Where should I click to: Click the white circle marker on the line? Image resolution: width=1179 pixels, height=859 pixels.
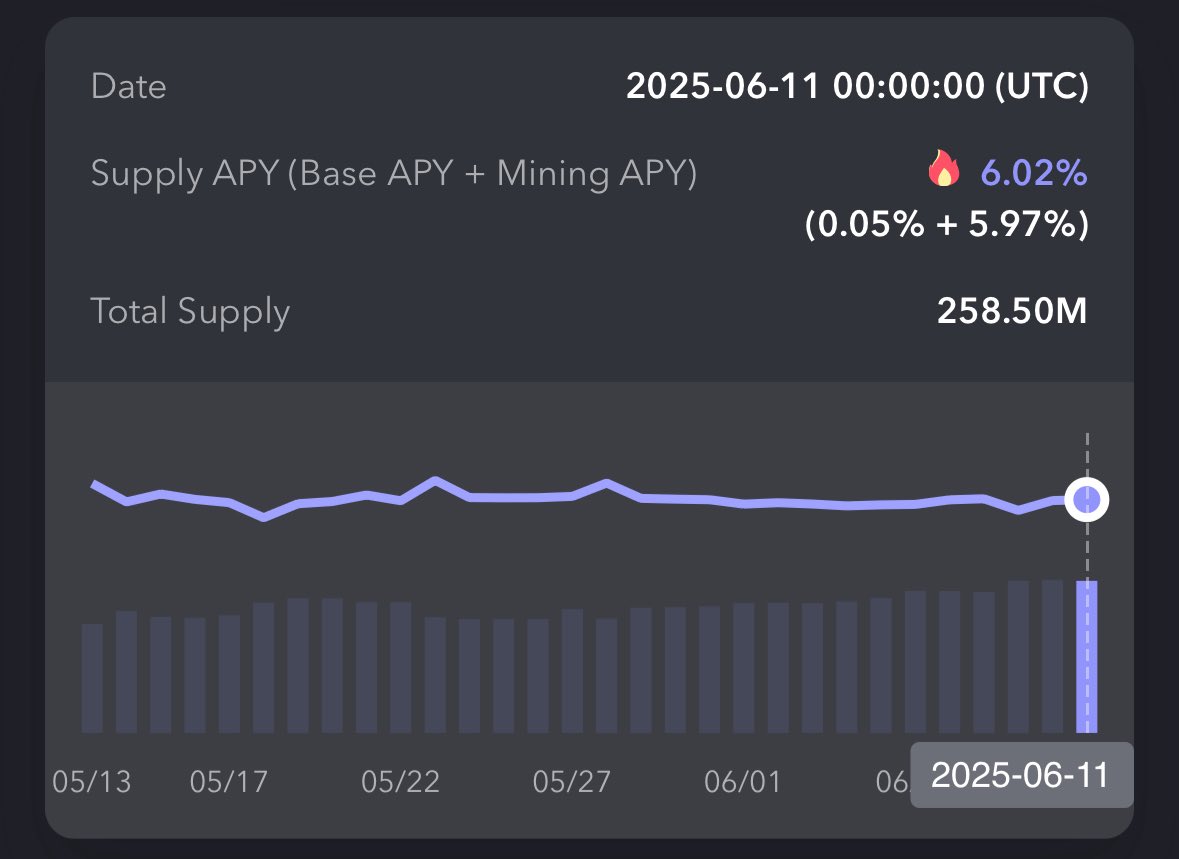(x=1086, y=499)
